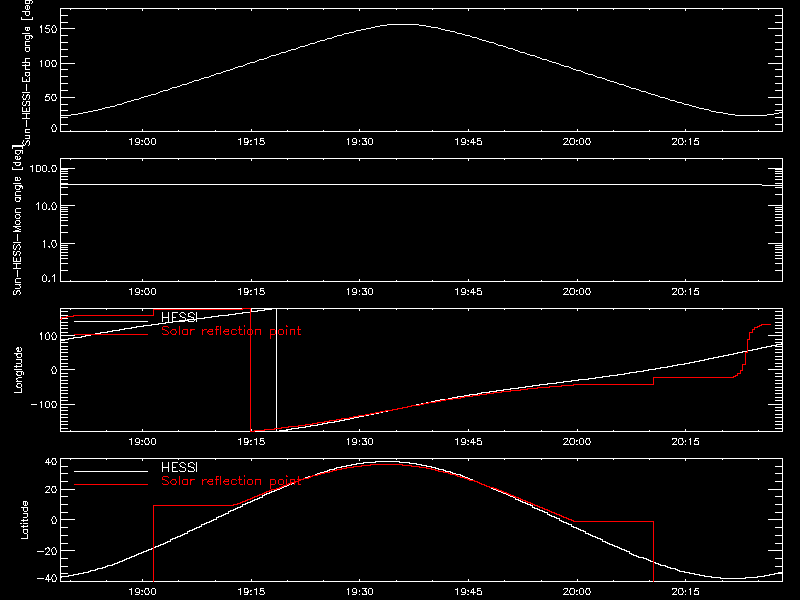Image resolution: width=800 pixels, height=600 pixels.
Task: Click the 100 tick on Longitude axis
Action: pos(49,336)
